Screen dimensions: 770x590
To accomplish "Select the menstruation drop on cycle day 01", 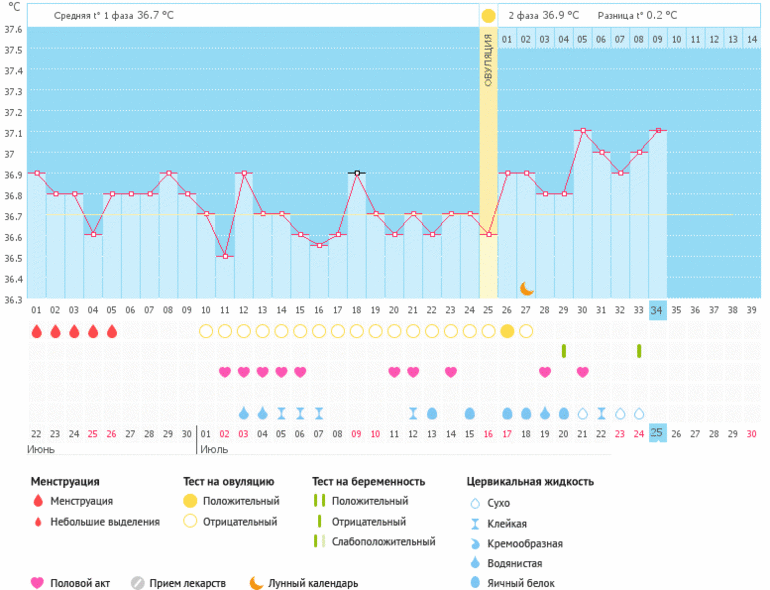I will pos(36,331).
